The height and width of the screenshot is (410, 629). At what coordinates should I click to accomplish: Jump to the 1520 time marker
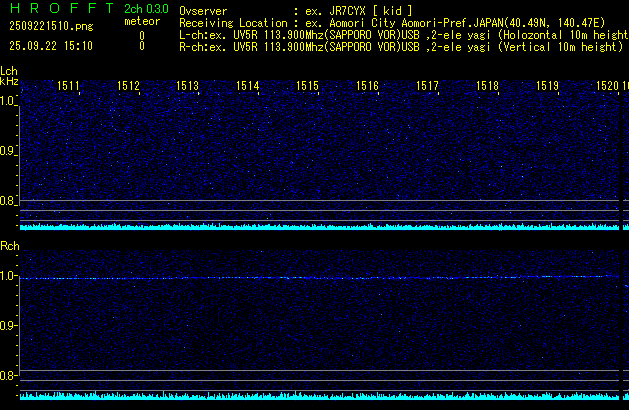(x=607, y=87)
